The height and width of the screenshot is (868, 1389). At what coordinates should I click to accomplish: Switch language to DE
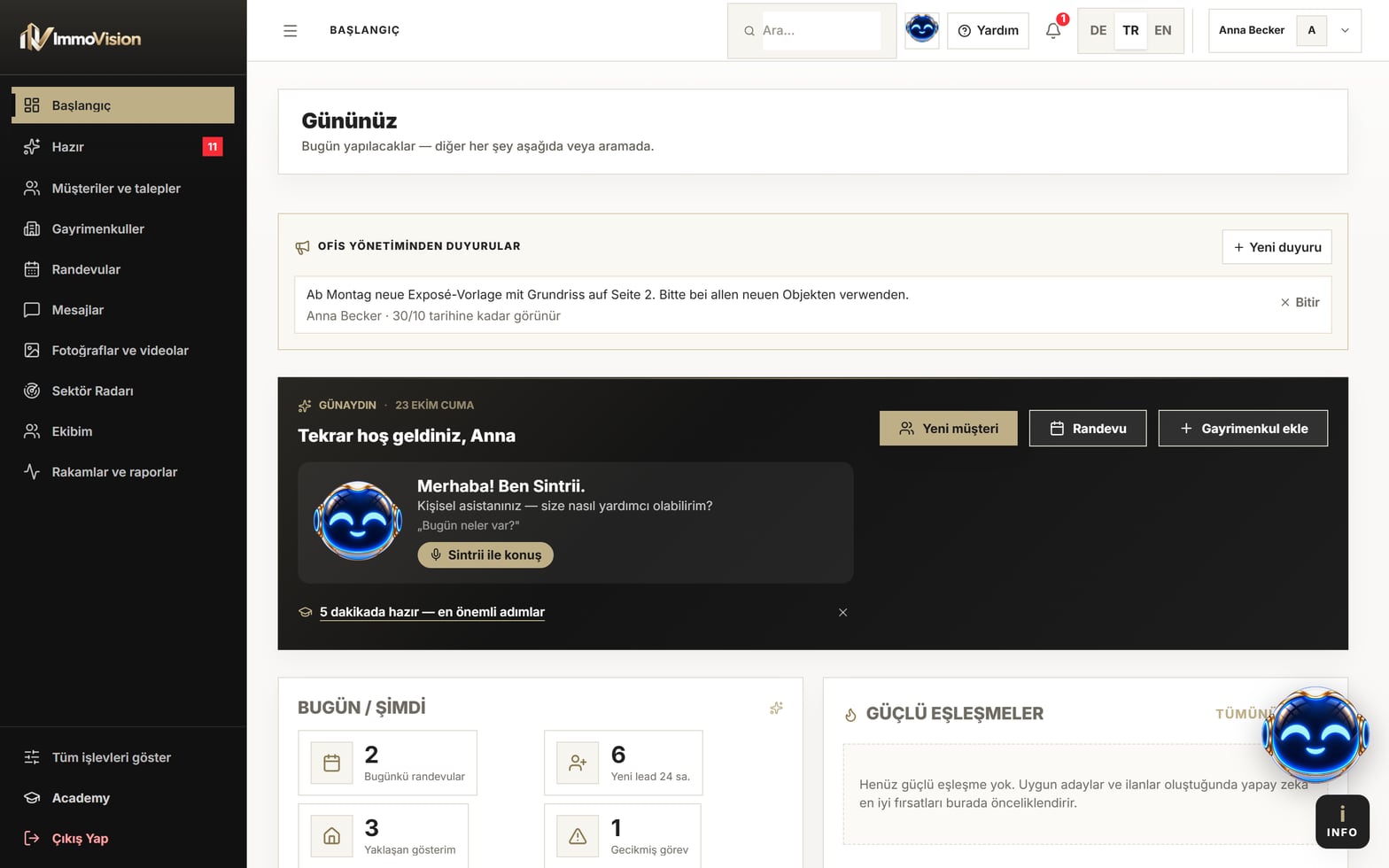tap(1098, 30)
